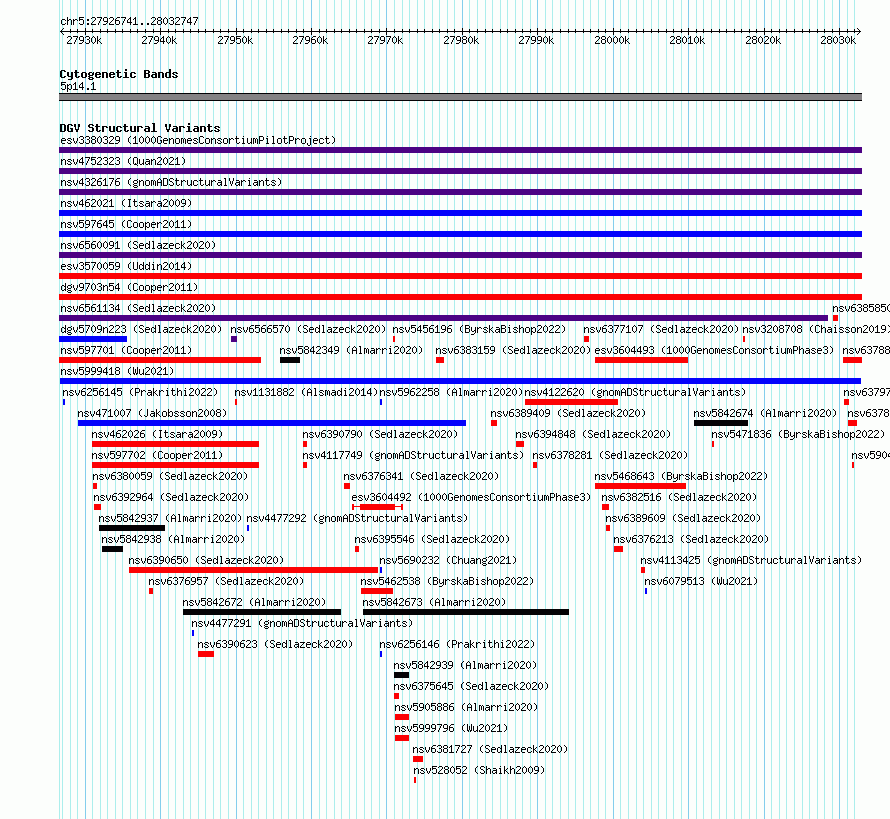Click 28000k position on the ruler
This screenshot has width=890, height=819.
point(612,40)
